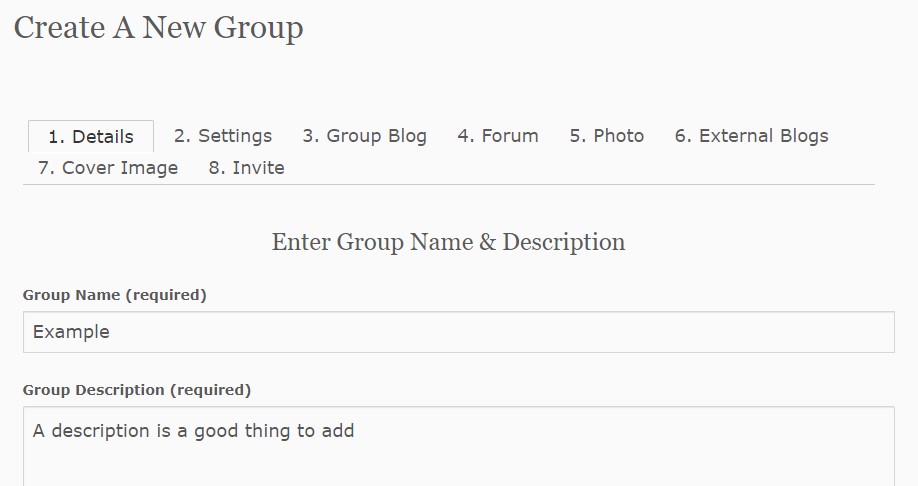Open the 8. Invite tab
Image resolution: width=918 pixels, height=486 pixels.
pyautogui.click(x=246, y=168)
